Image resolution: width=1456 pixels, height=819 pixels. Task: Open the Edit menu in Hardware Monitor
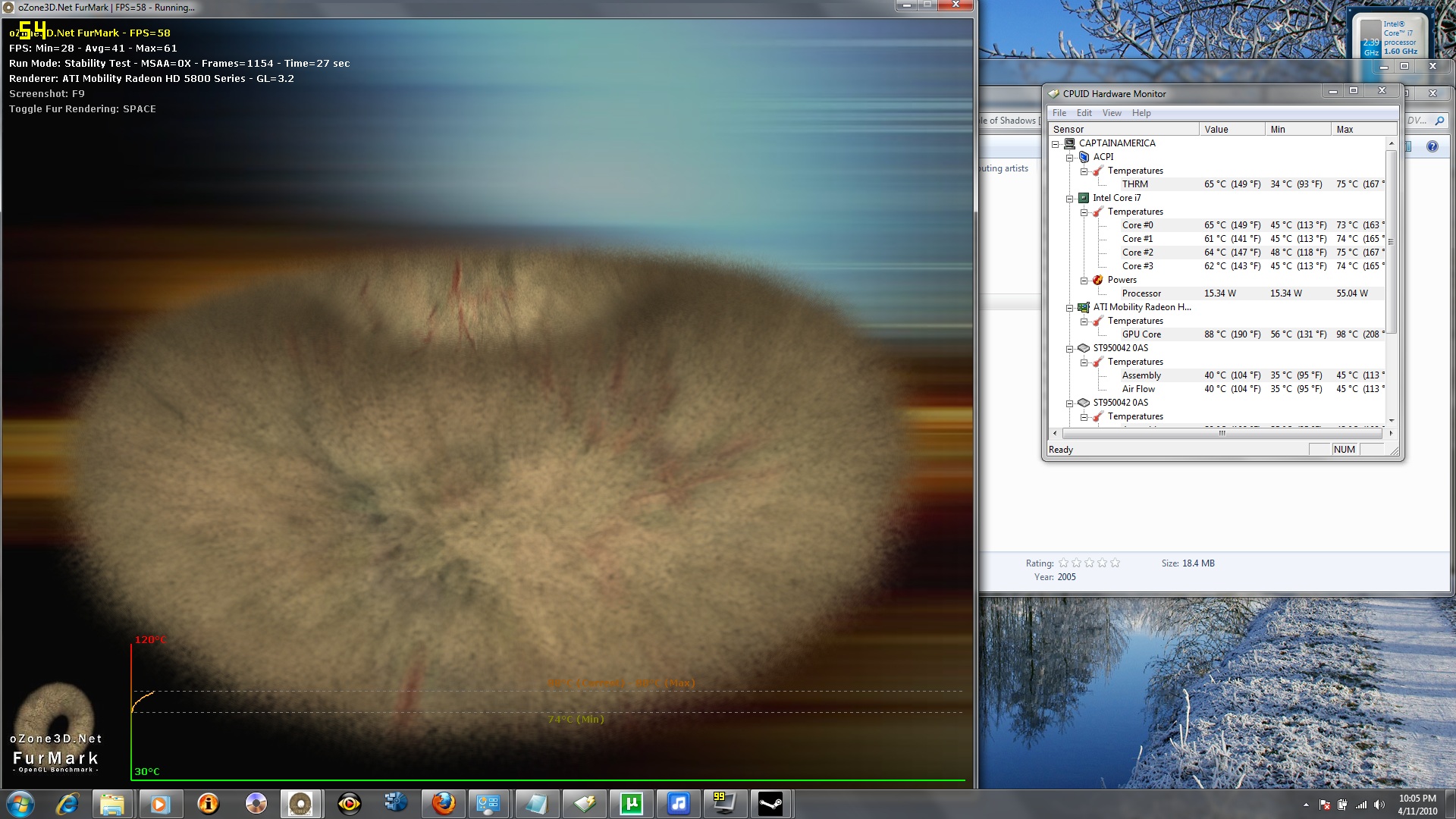(1084, 113)
